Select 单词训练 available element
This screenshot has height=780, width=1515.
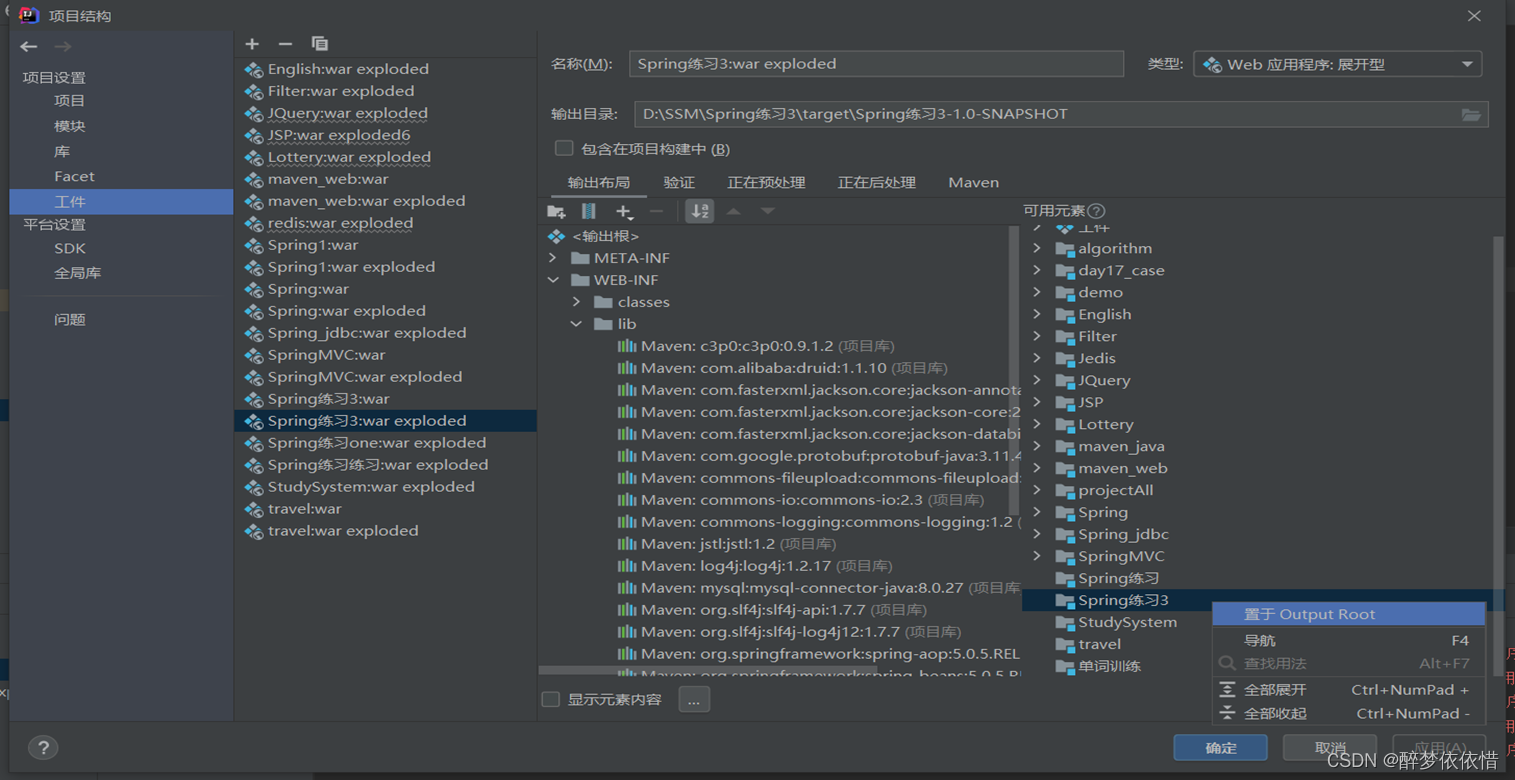tap(1109, 666)
